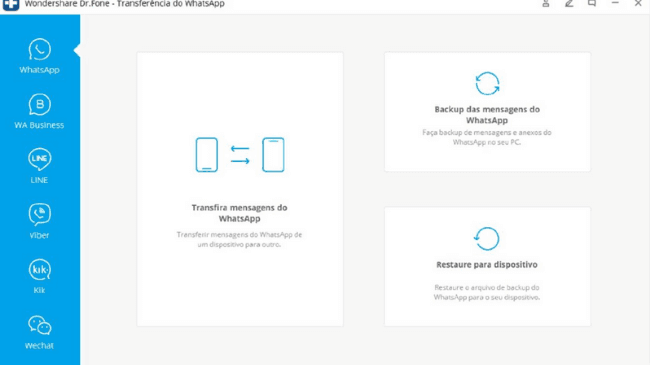Image resolution: width=650 pixels, height=365 pixels.
Task: Click window title "Wondershare Dr.Fone - Transferência do WhatsApp"
Action: point(124,4)
